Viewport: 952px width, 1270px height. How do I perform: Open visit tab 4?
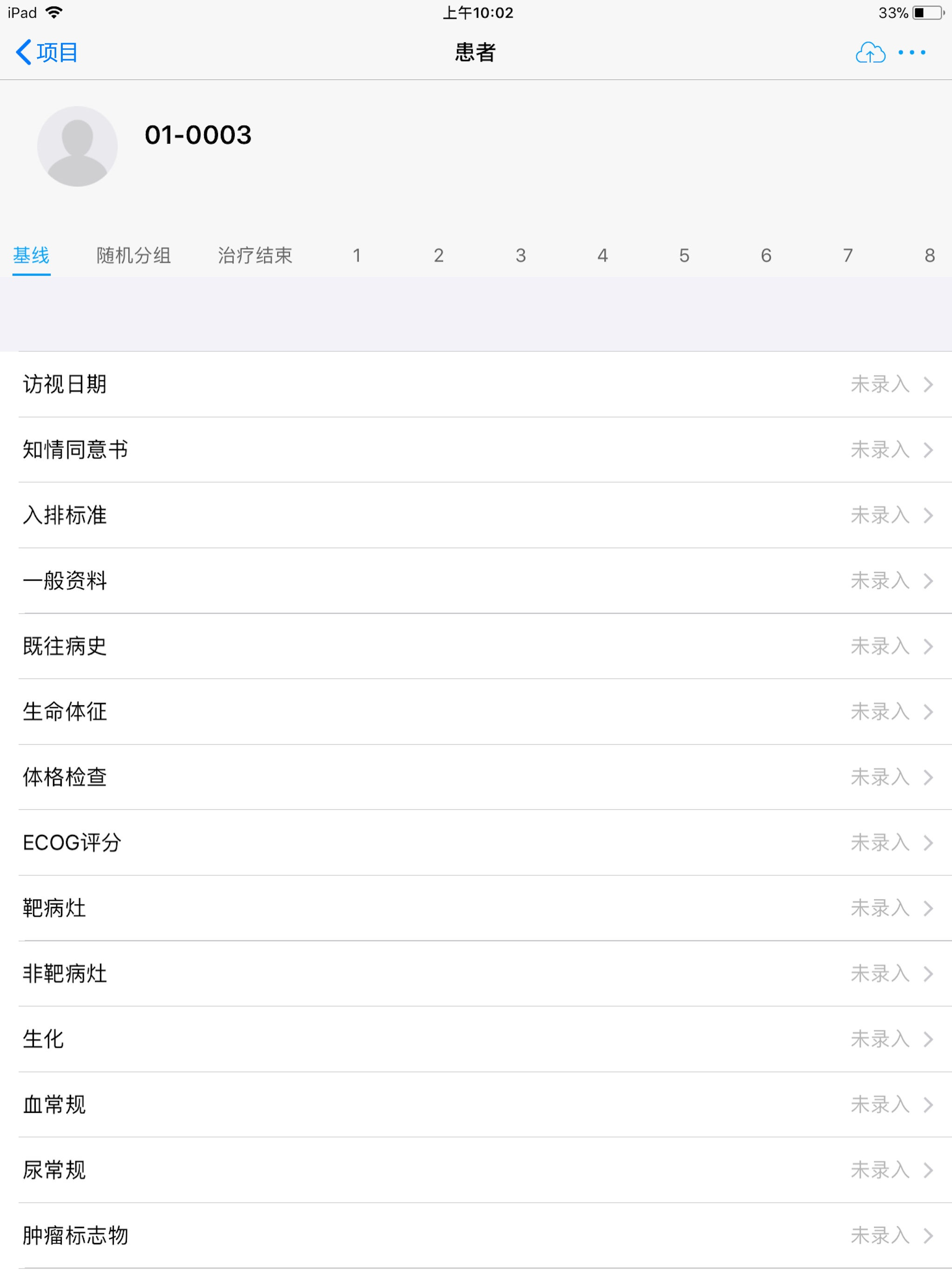(x=602, y=256)
